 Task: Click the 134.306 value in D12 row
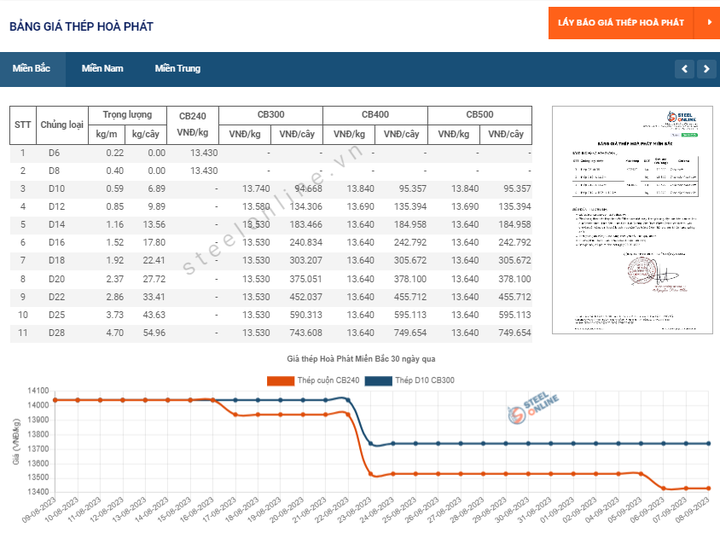[x=306, y=207]
